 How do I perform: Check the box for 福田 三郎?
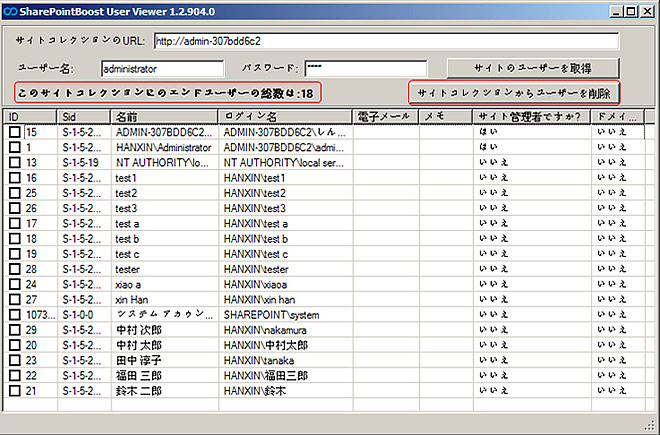[x=15, y=375]
